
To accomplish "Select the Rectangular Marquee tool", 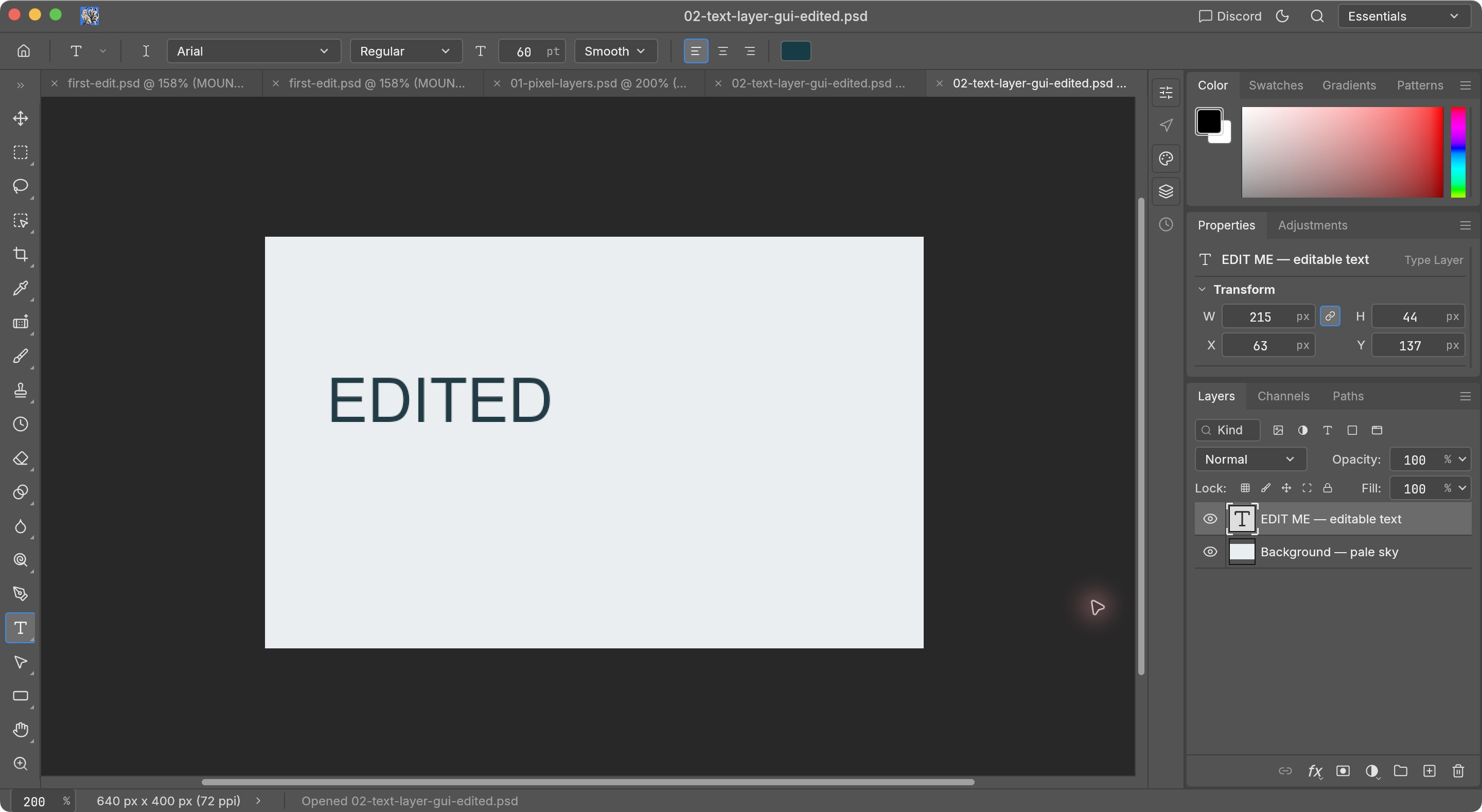I will click(x=21, y=152).
